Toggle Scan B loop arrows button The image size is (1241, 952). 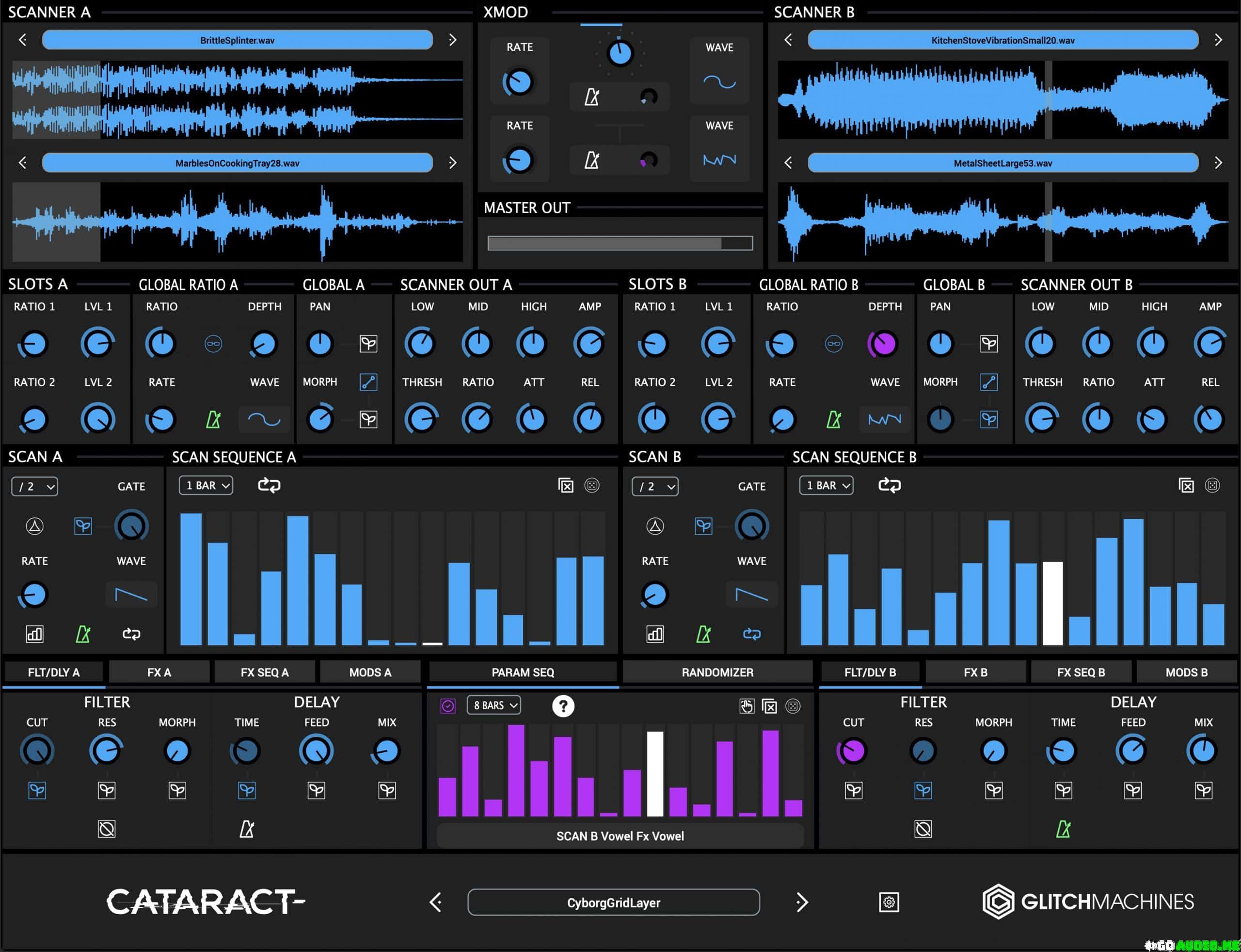tap(752, 634)
